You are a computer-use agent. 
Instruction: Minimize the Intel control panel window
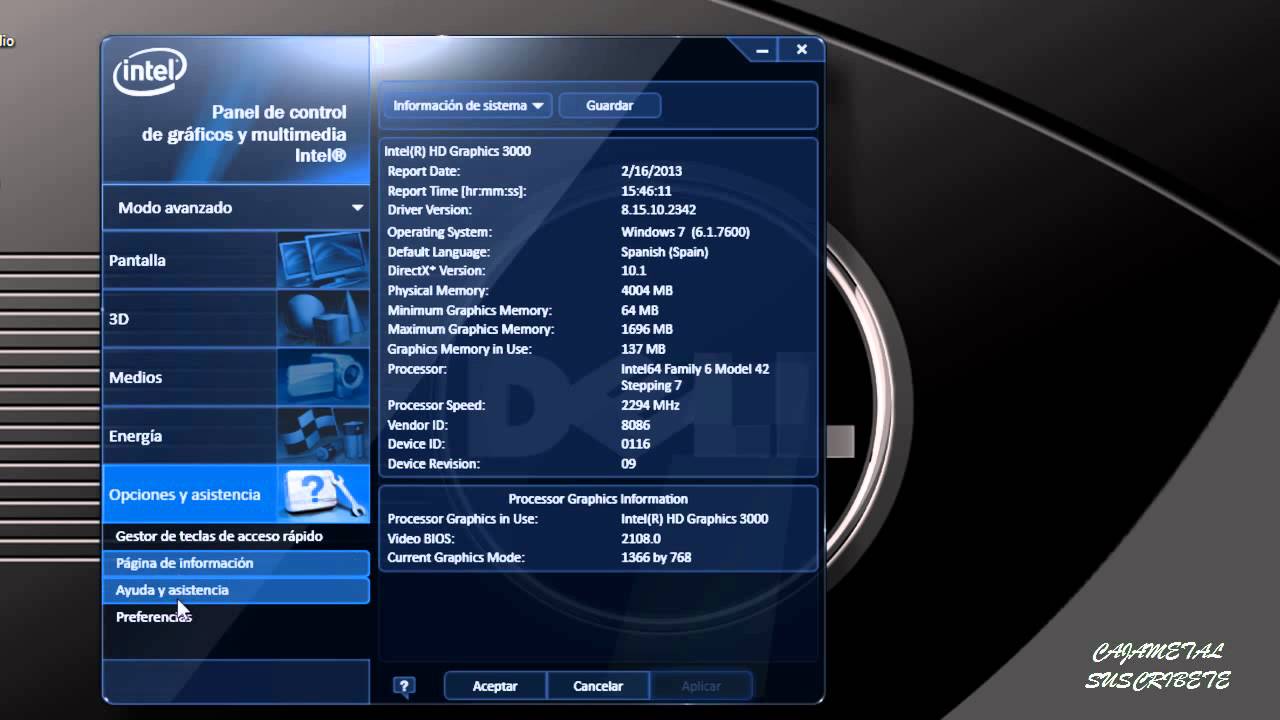tap(763, 50)
